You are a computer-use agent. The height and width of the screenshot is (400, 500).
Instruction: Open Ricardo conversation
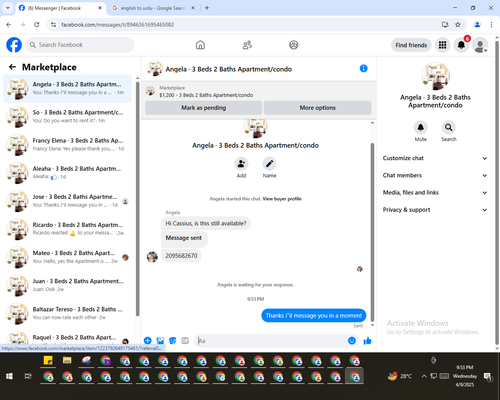click(x=67, y=229)
